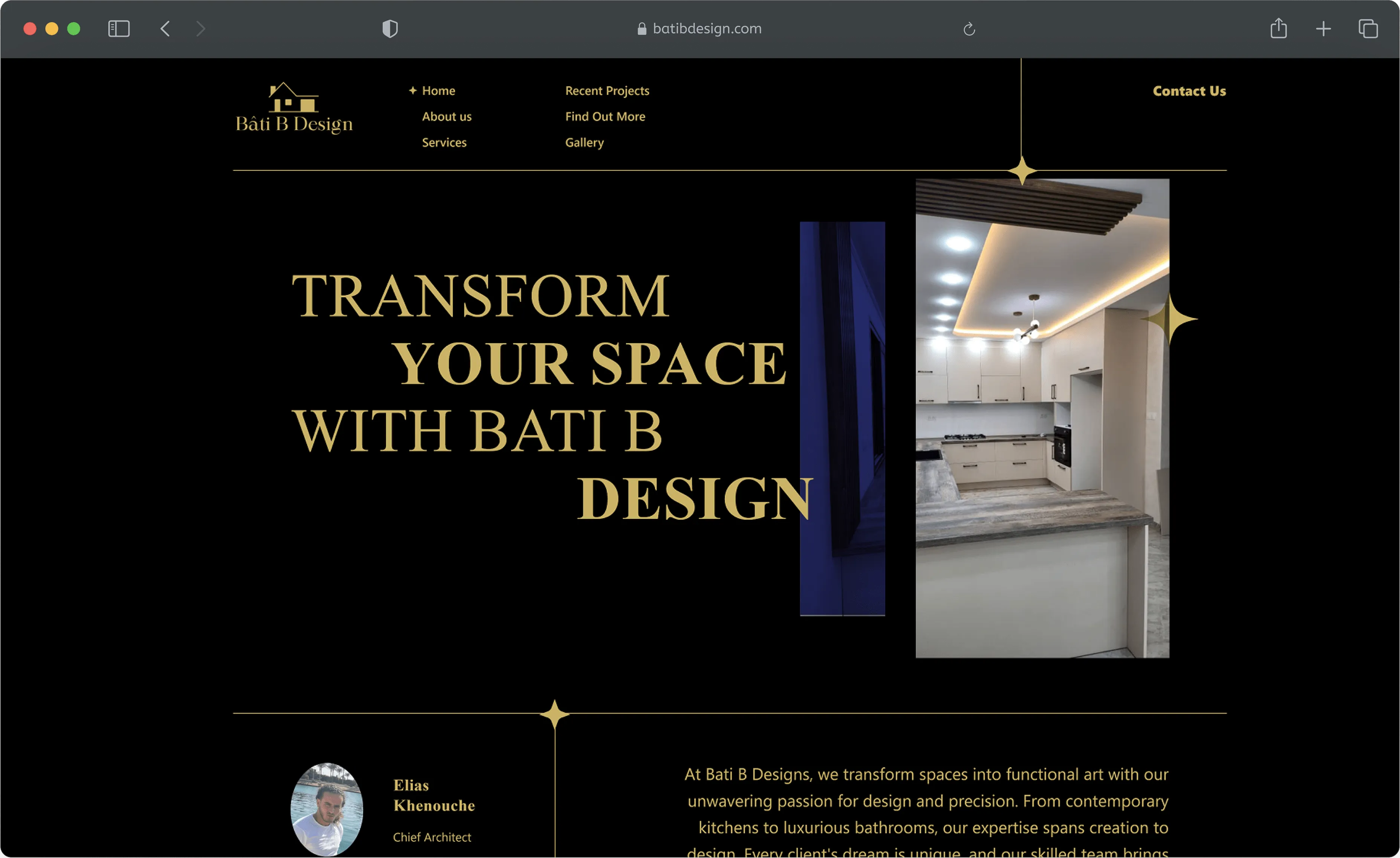1400x858 pixels.
Task: Open the privacy shield icon in toolbar
Action: coord(390,28)
